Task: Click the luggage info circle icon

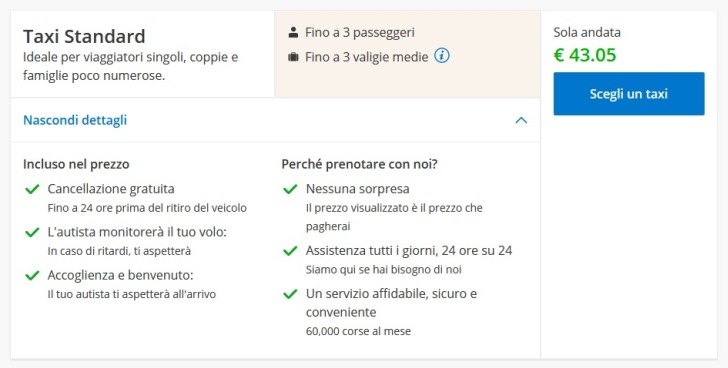Action: click(442, 56)
